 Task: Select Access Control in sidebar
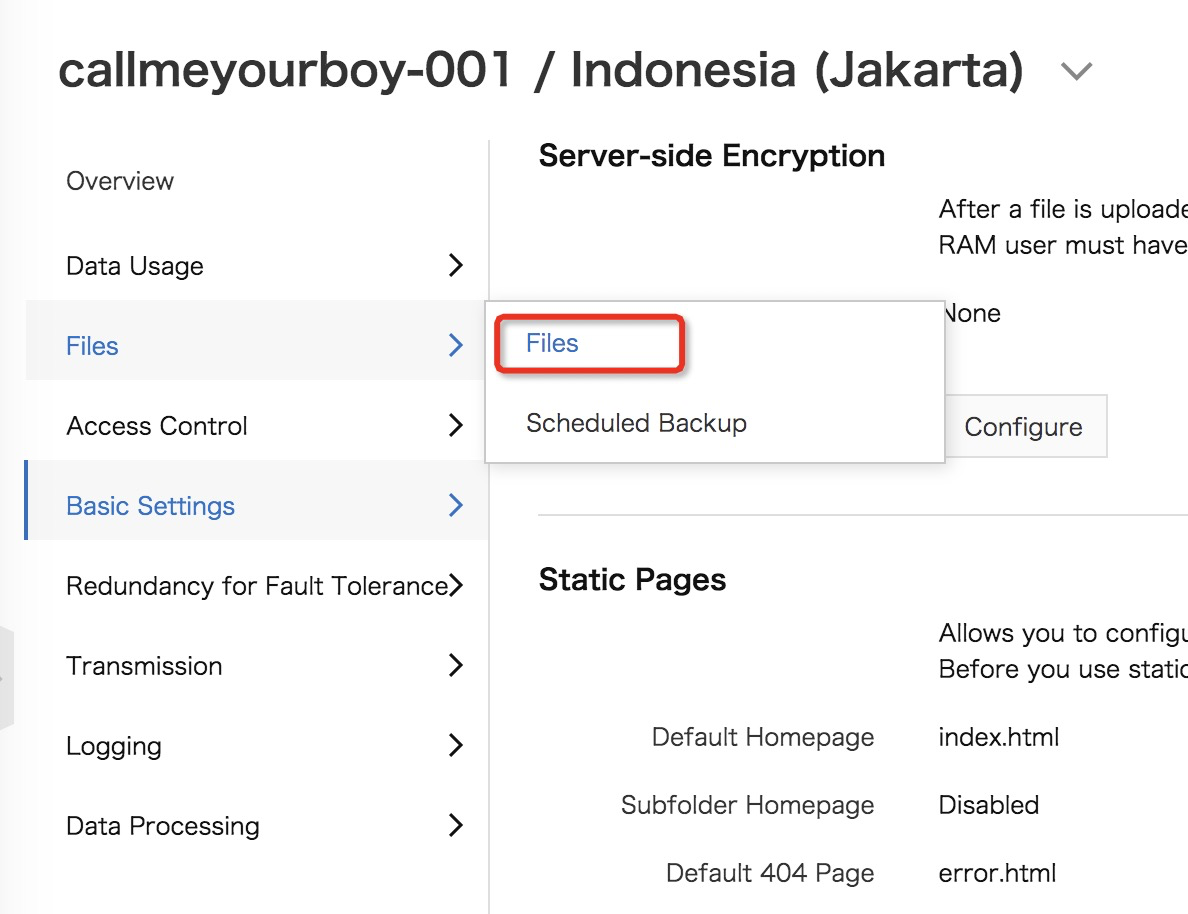157,426
